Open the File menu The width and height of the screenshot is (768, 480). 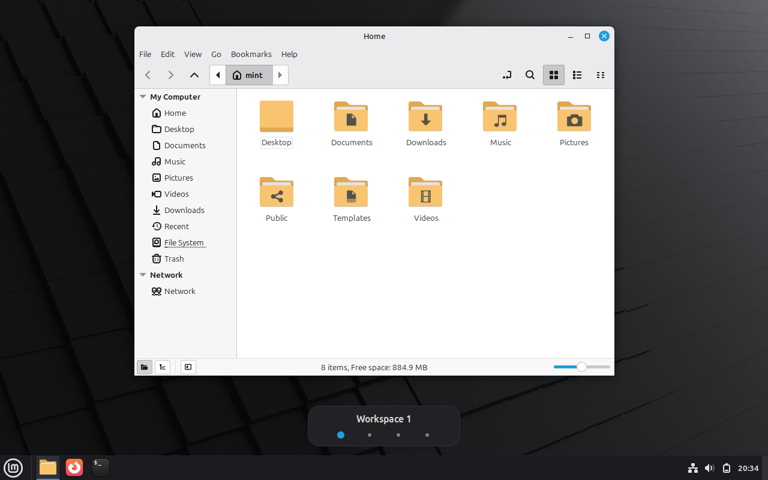pyautogui.click(x=145, y=54)
